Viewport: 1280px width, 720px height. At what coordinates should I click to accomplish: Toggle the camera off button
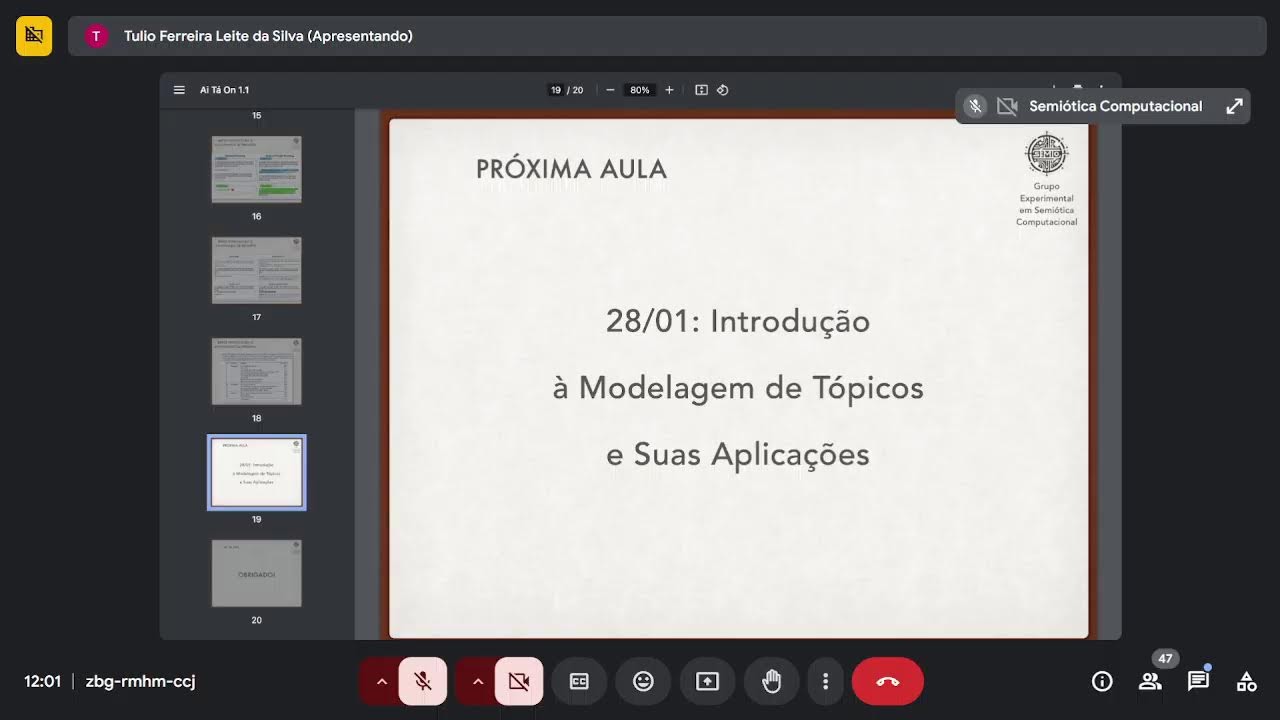coord(519,681)
